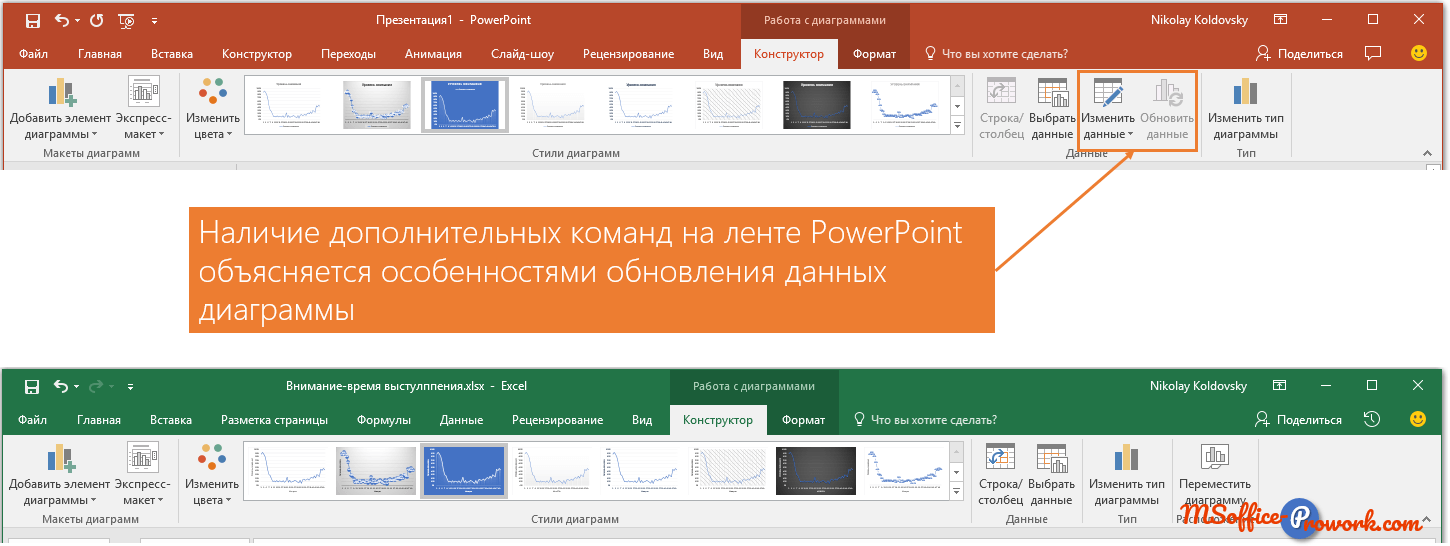Open Анимация tab in PowerPoint

click(433, 54)
